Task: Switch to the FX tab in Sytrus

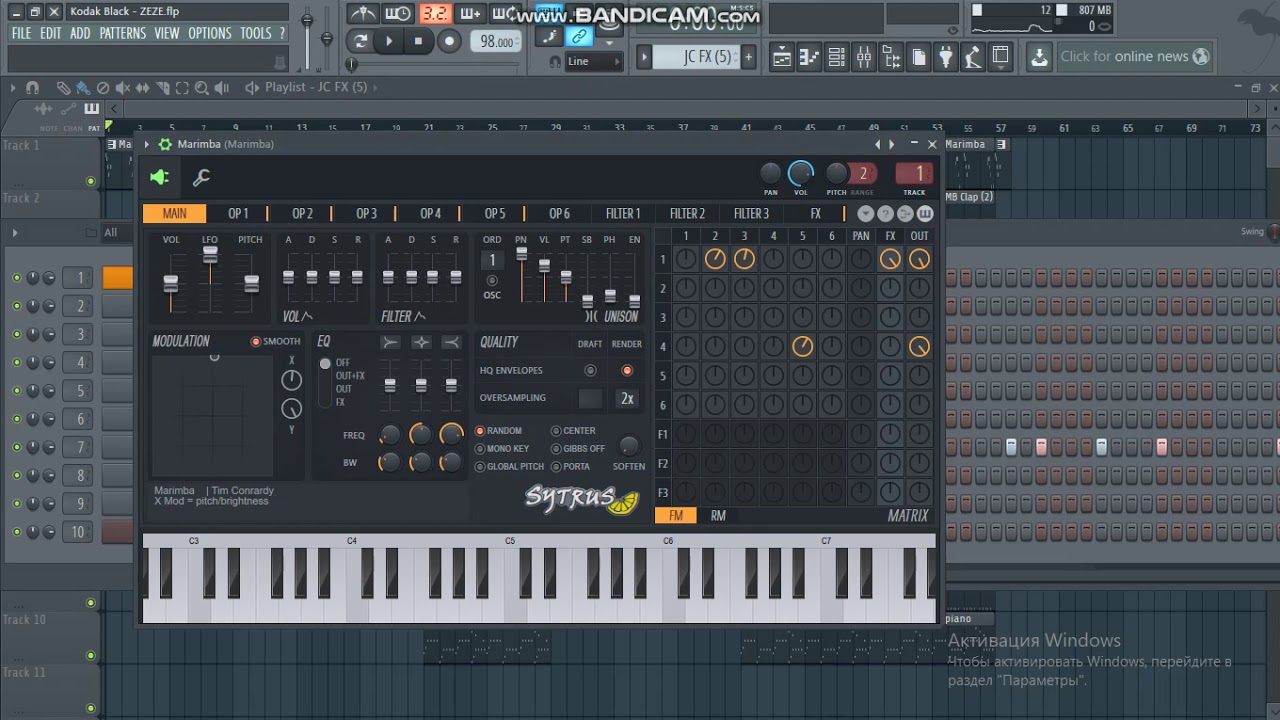Action: click(816, 213)
